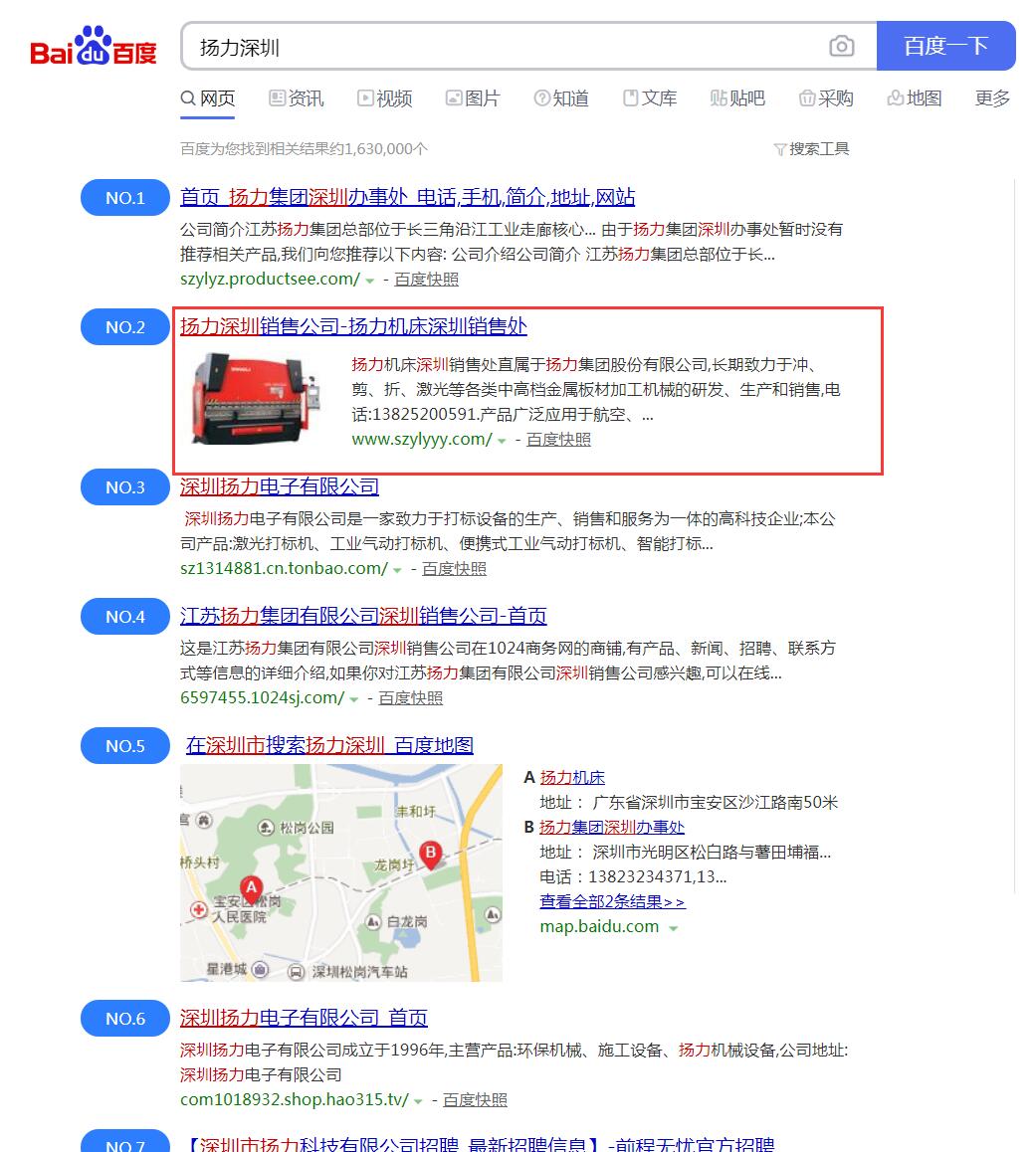Open result 深圳扬力电子有限公司_首页
The height and width of the screenshot is (1152, 1036).
304,1018
